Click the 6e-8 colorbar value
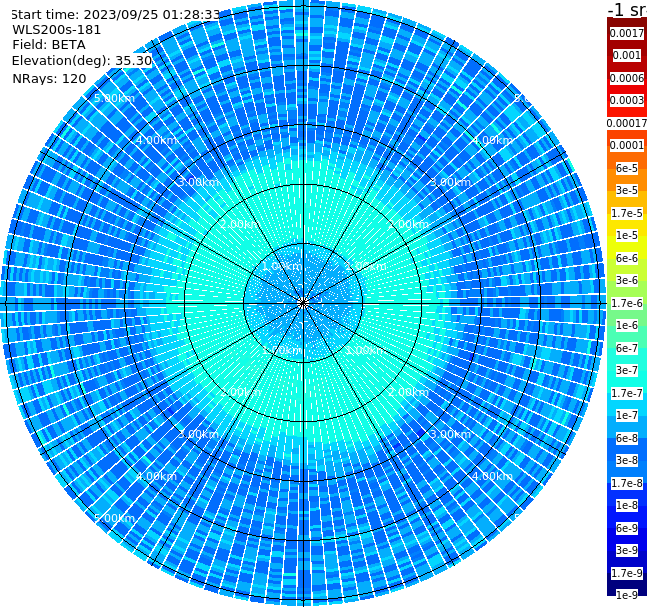 click(x=627, y=438)
